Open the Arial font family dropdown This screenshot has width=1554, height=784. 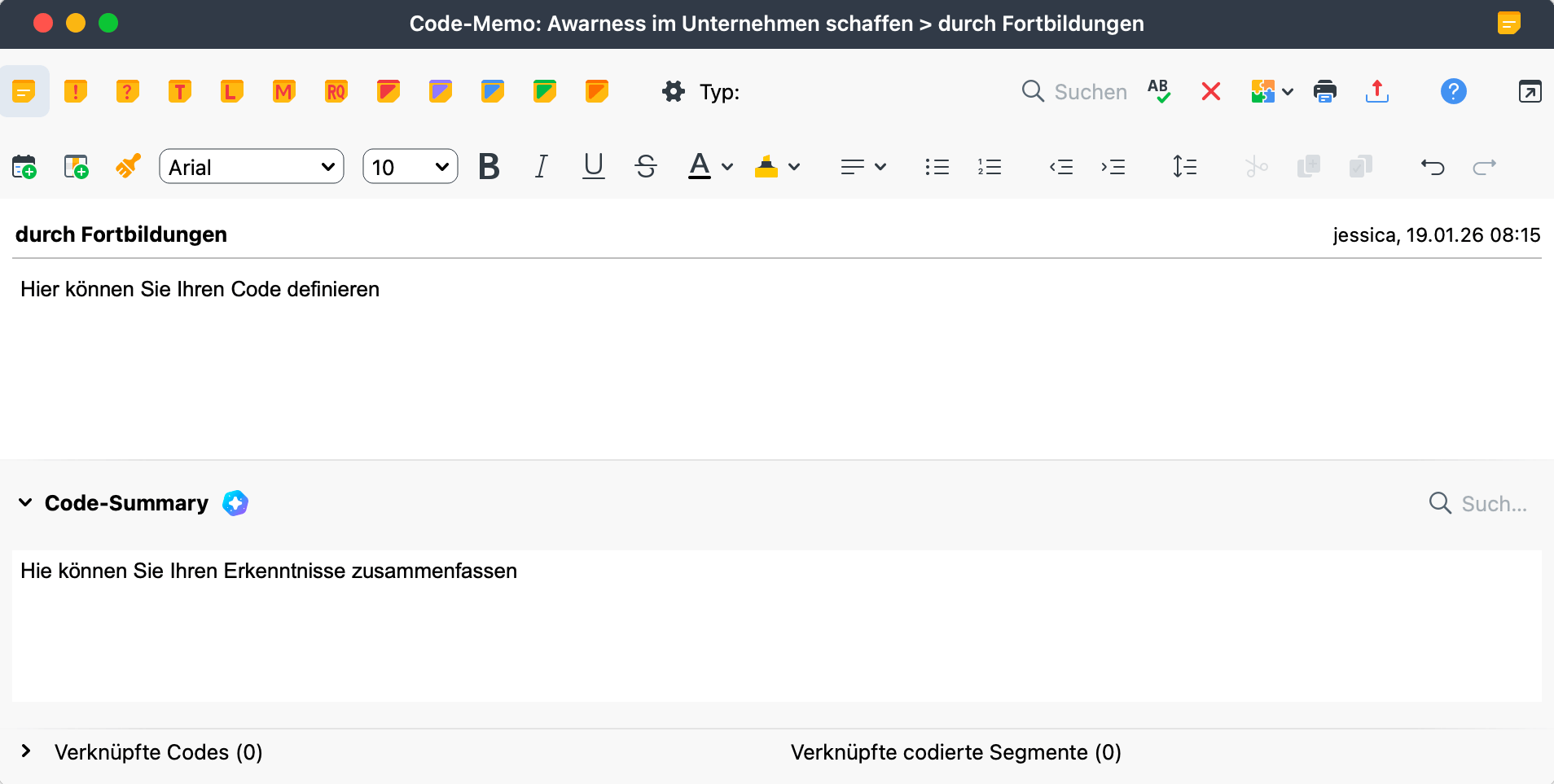pyautogui.click(x=251, y=166)
